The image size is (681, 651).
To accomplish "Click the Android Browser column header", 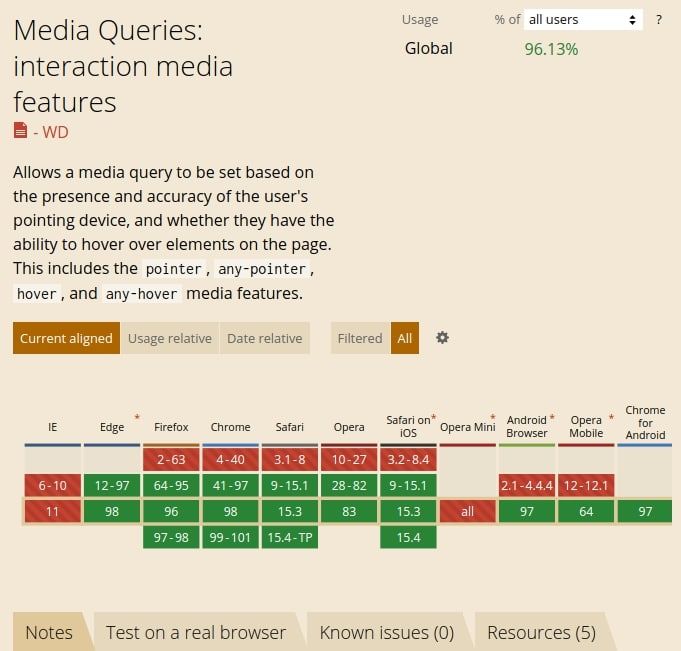I will (x=527, y=426).
